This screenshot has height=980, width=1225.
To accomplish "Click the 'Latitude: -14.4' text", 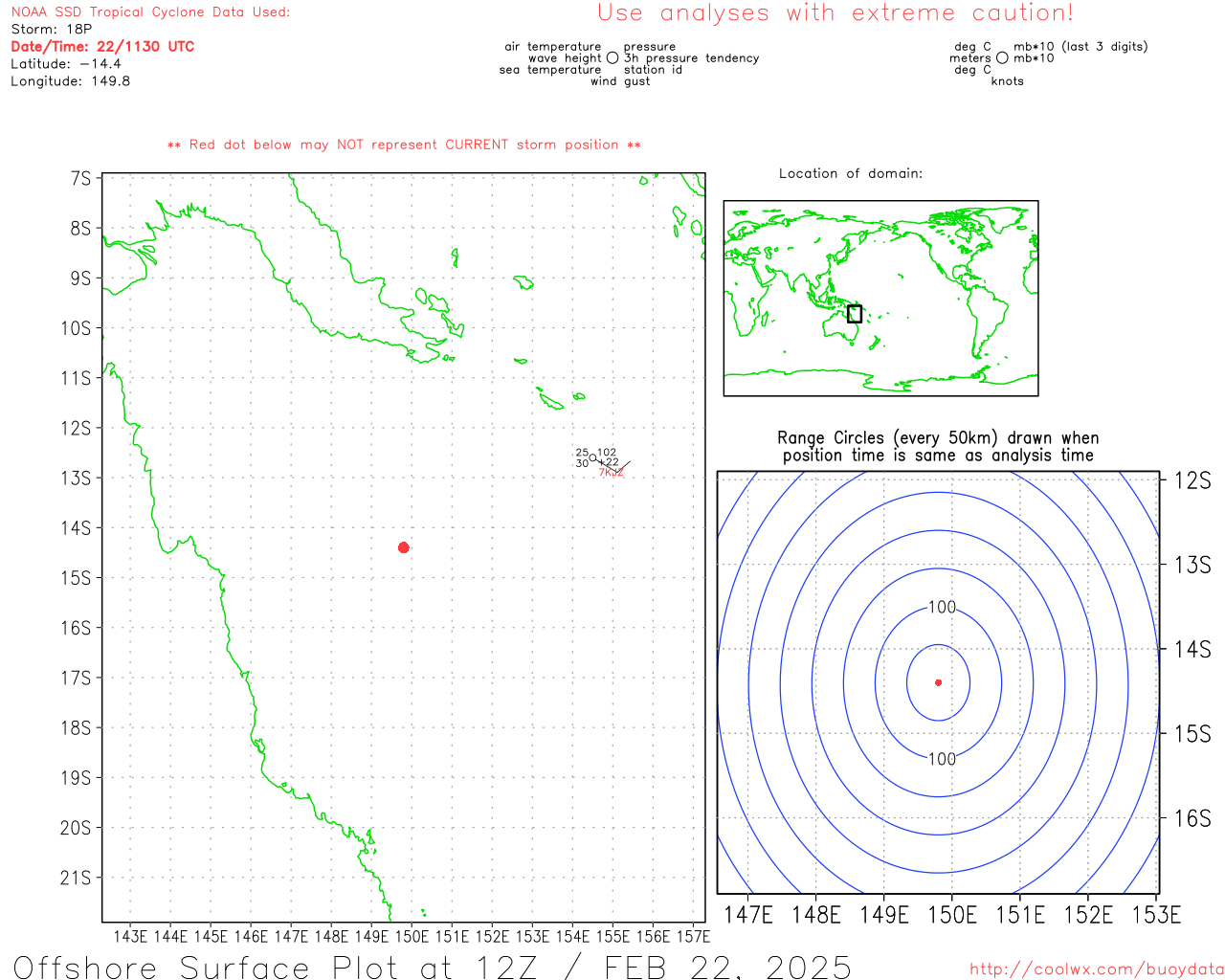I will pyautogui.click(x=66, y=64).
